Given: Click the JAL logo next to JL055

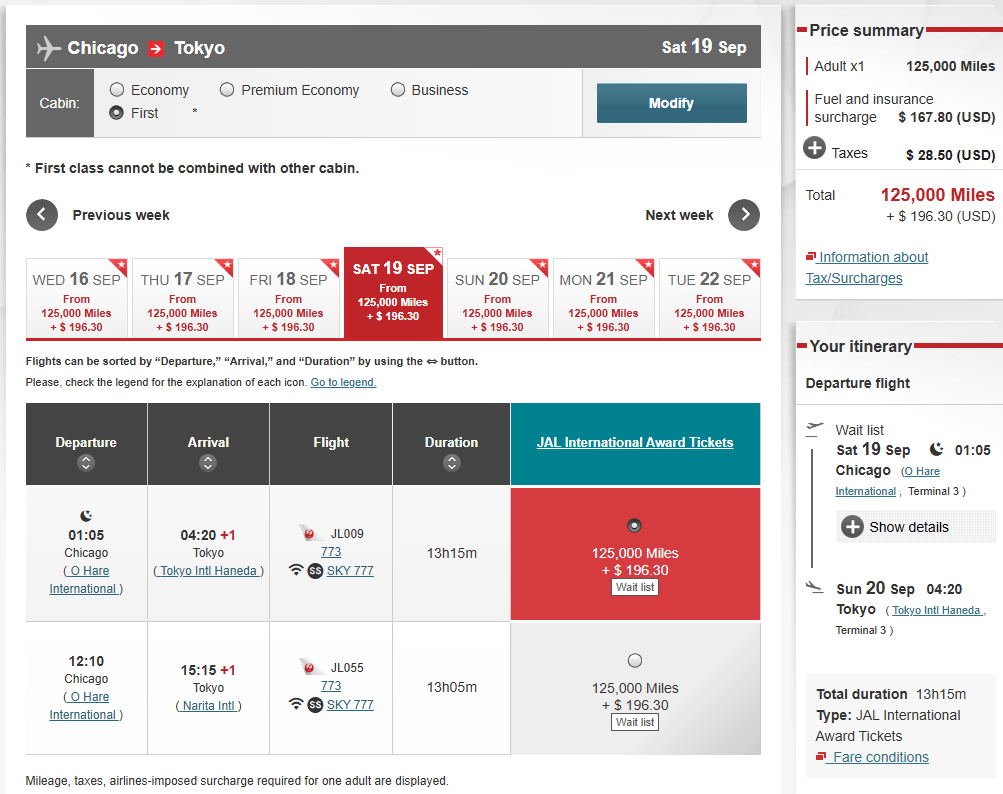Looking at the screenshot, I should click(x=312, y=667).
